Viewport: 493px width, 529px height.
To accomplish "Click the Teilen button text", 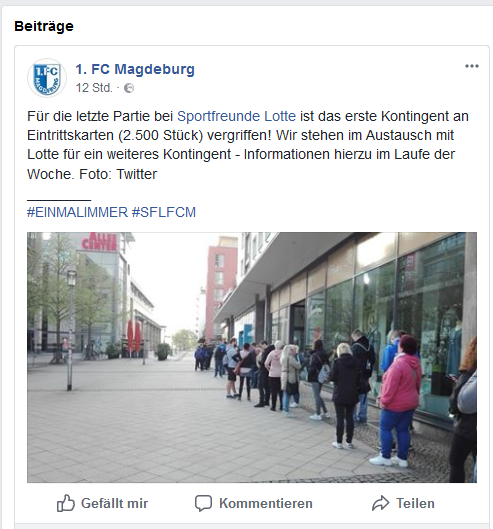I will tap(415, 503).
